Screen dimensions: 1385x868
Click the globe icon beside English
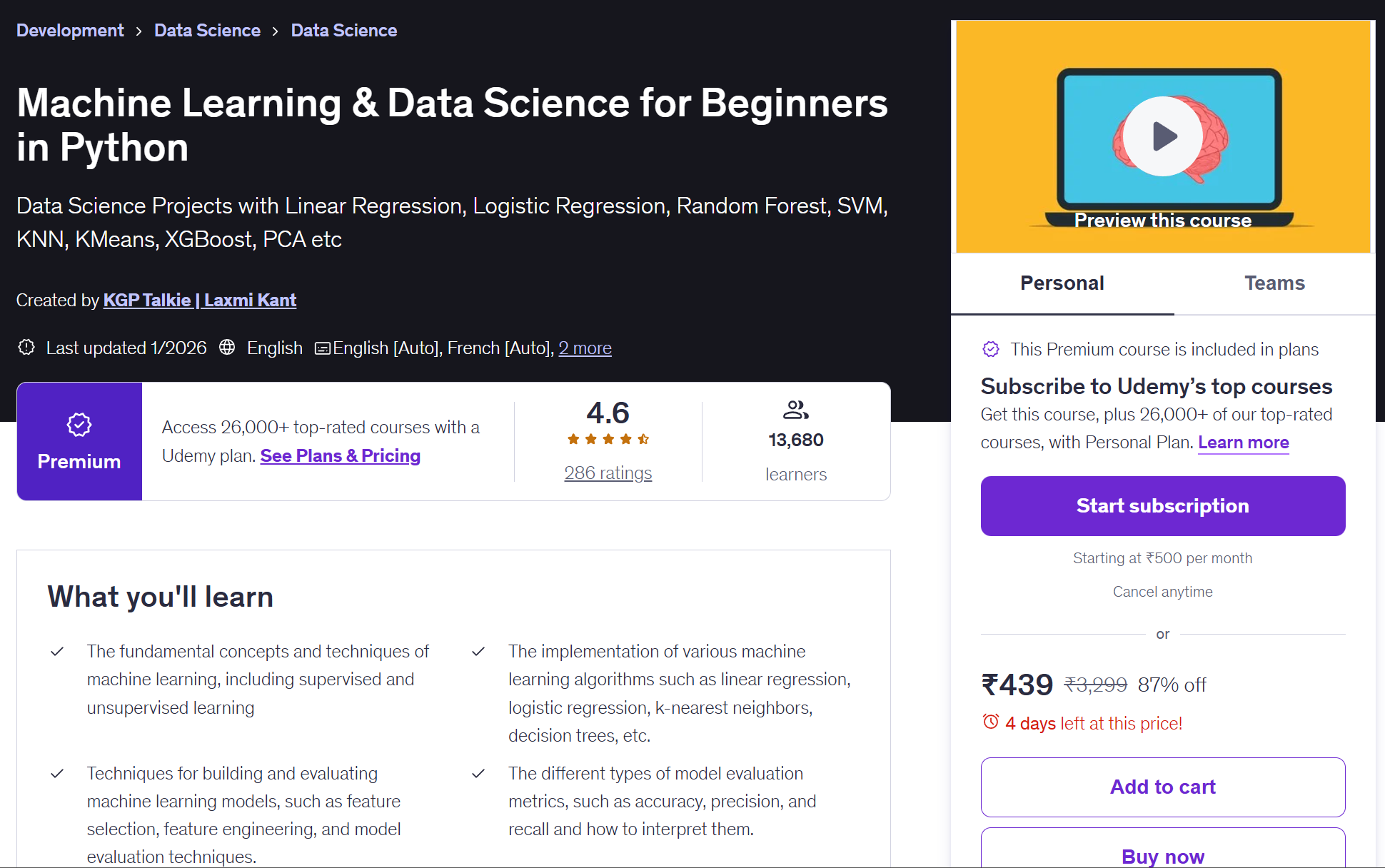[226, 348]
